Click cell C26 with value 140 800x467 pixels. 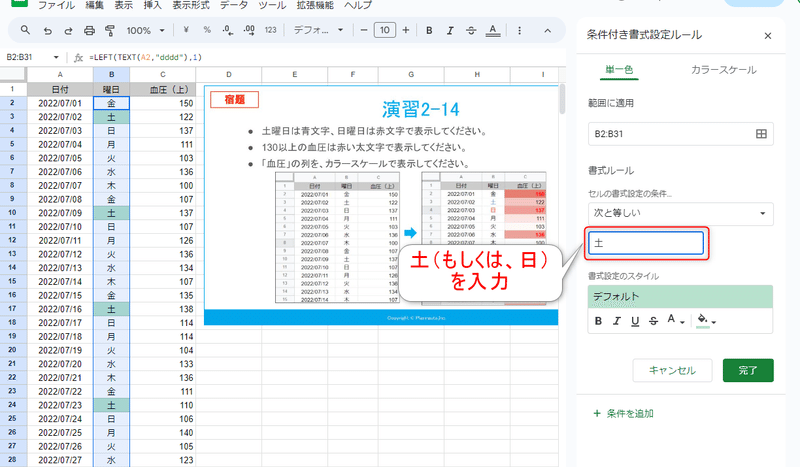[x=163, y=433]
